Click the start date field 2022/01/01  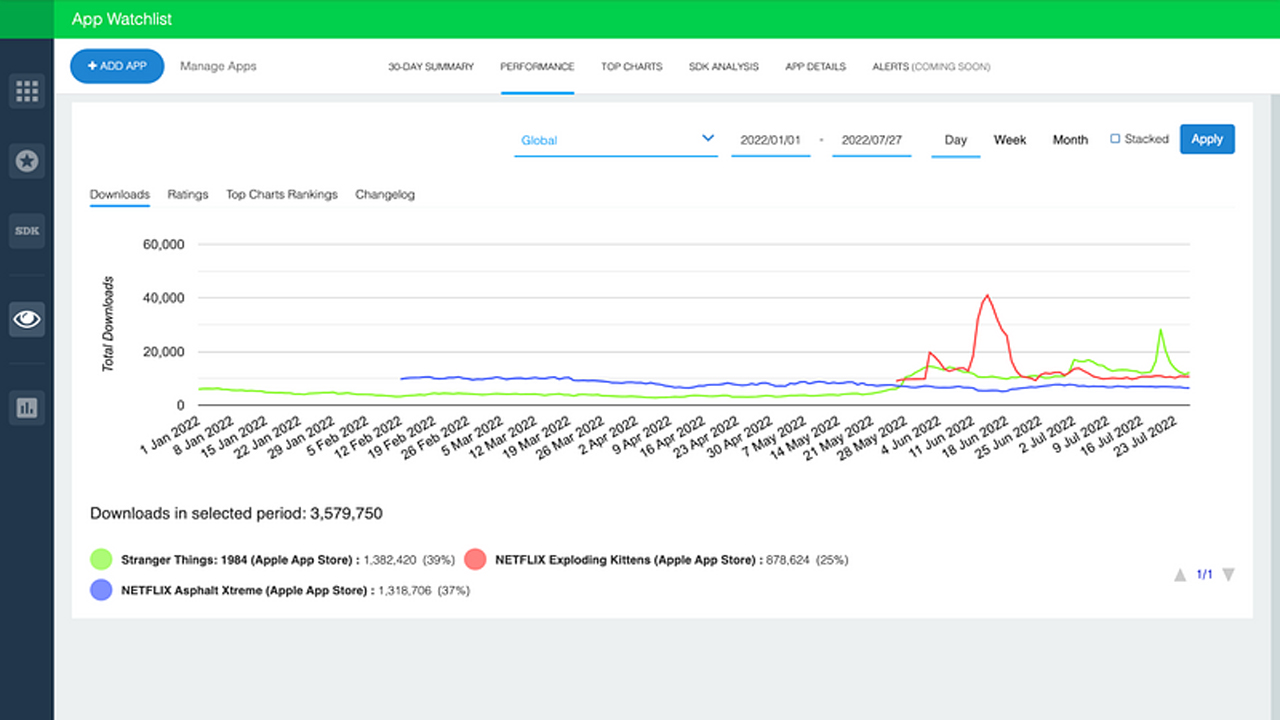pos(770,140)
